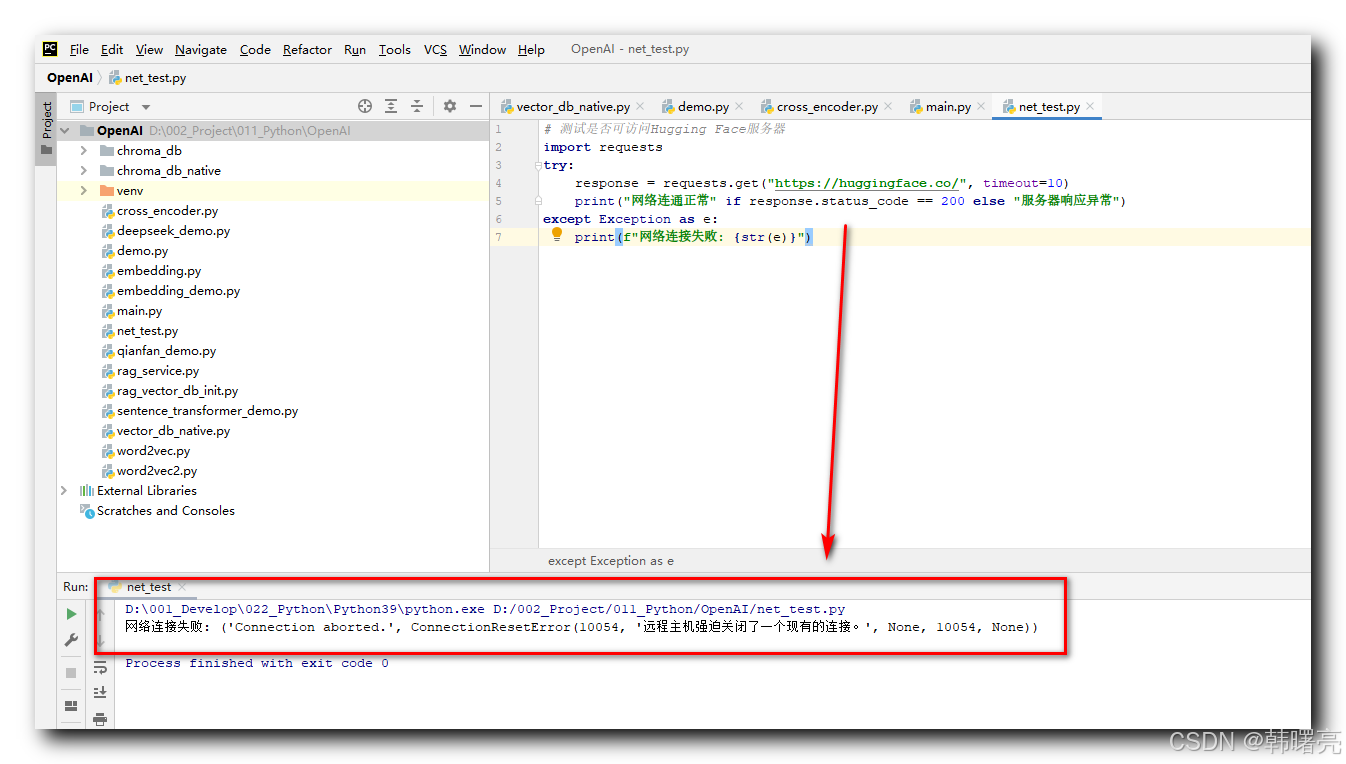Open the VCS menu
1346x764 pixels.
pos(435,49)
